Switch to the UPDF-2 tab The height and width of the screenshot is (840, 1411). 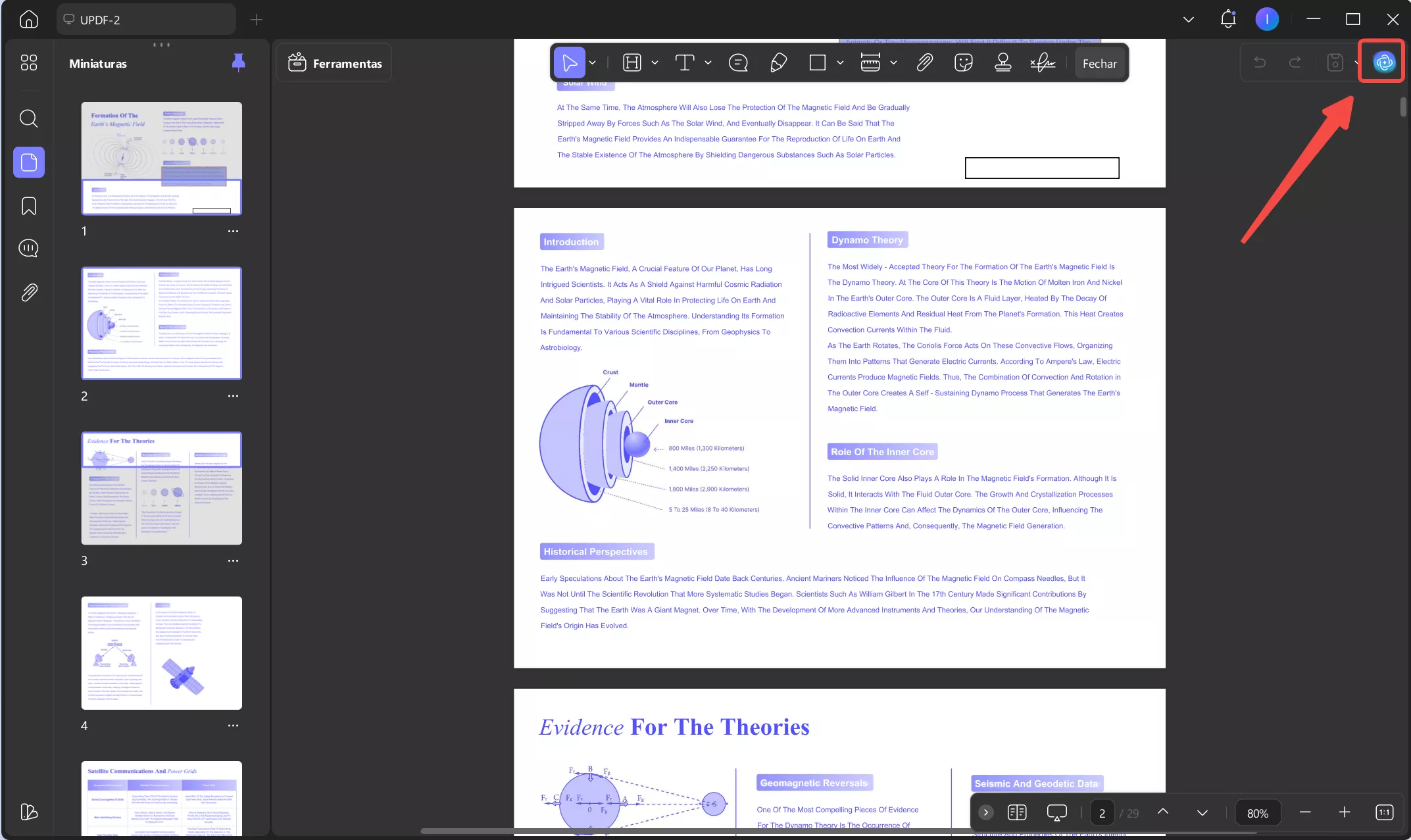click(x=145, y=20)
